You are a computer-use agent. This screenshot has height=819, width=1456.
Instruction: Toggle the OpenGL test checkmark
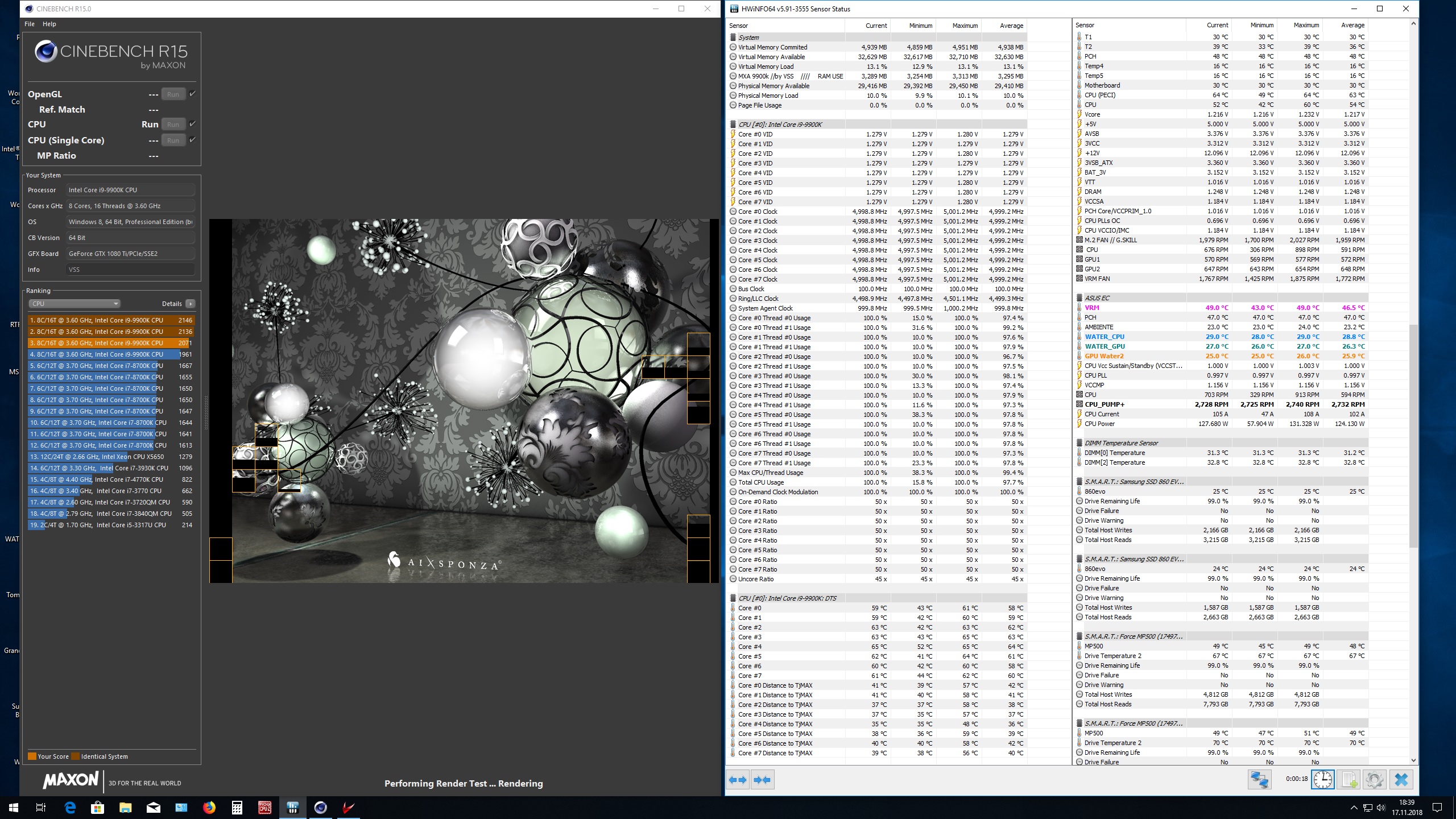192,94
